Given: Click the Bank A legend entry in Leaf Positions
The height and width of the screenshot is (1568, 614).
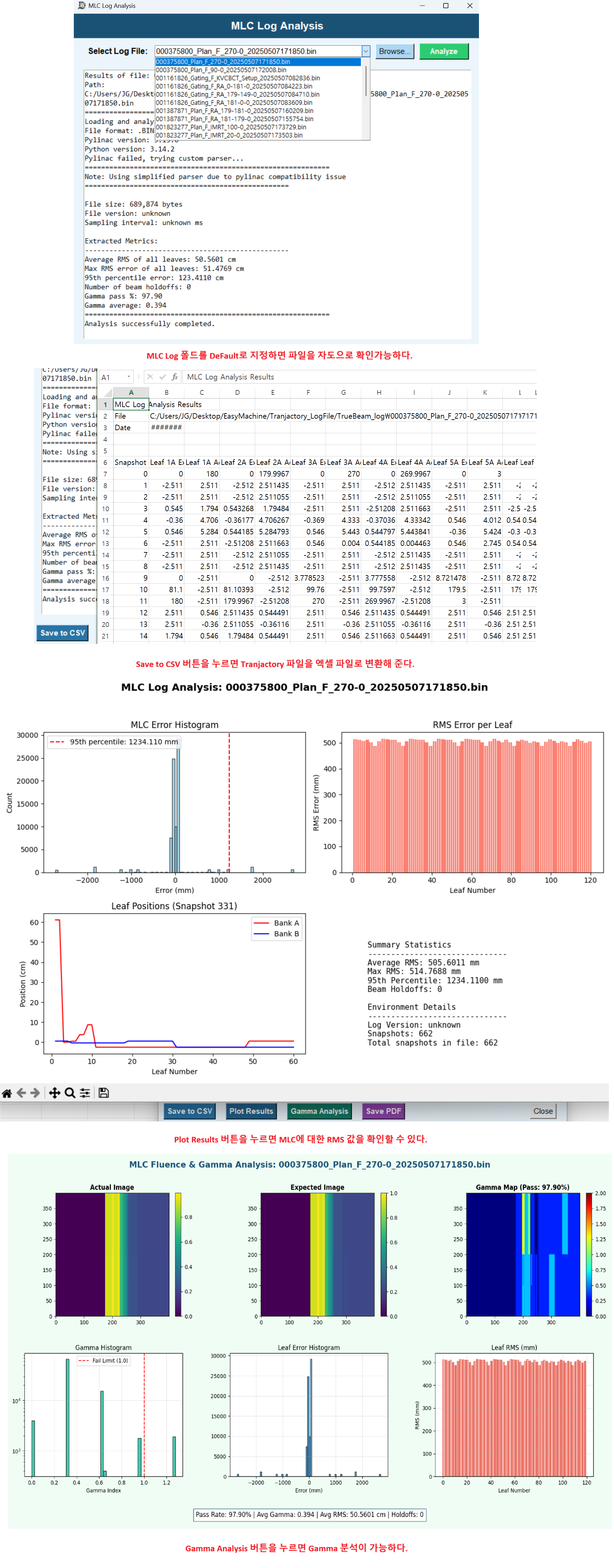Looking at the screenshot, I should [x=276, y=923].
